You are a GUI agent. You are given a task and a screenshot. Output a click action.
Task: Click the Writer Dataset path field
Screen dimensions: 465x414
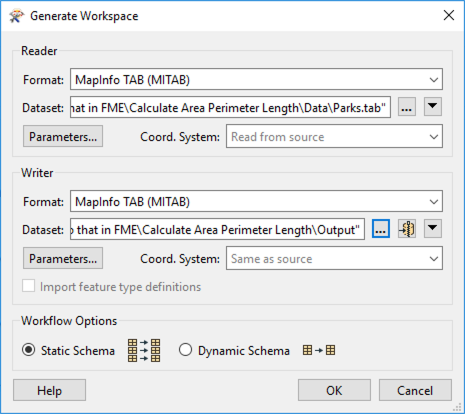click(217, 229)
